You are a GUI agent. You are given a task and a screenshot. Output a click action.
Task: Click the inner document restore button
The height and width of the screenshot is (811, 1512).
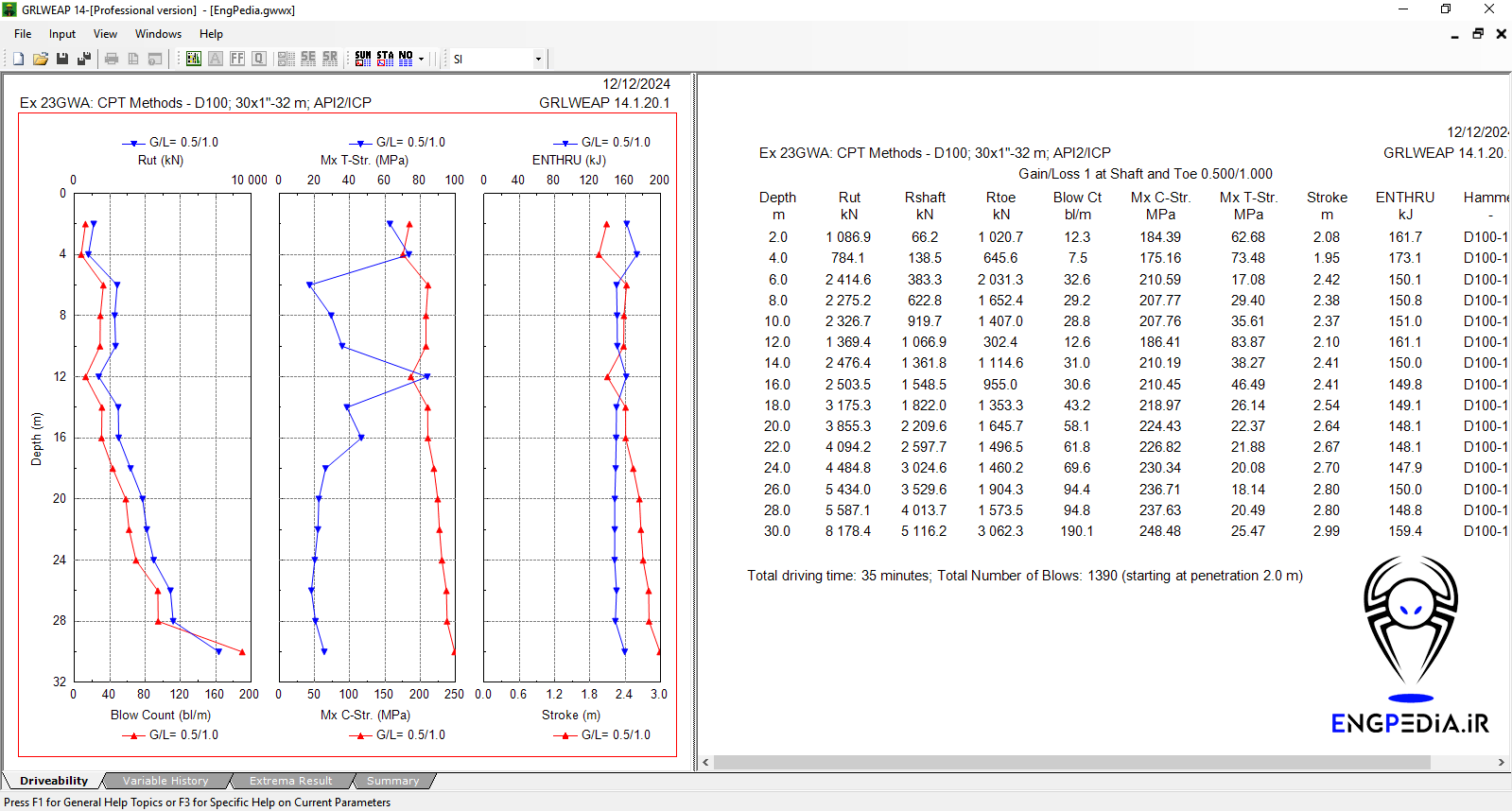pyautogui.click(x=1478, y=34)
